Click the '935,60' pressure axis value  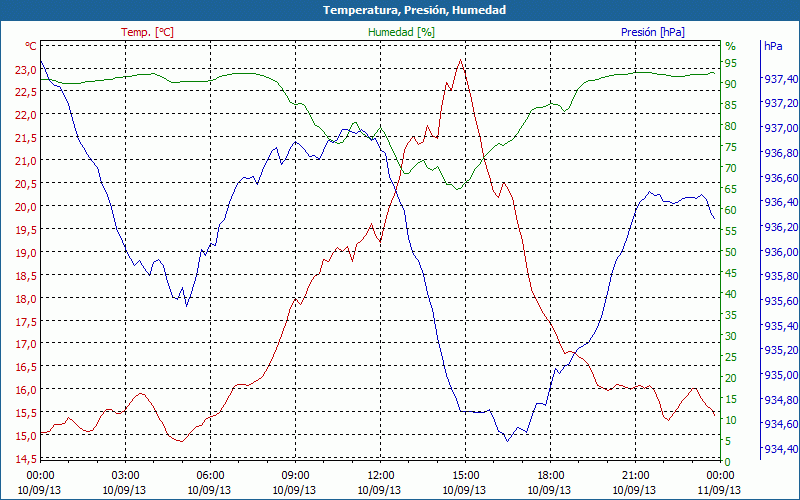(x=781, y=301)
